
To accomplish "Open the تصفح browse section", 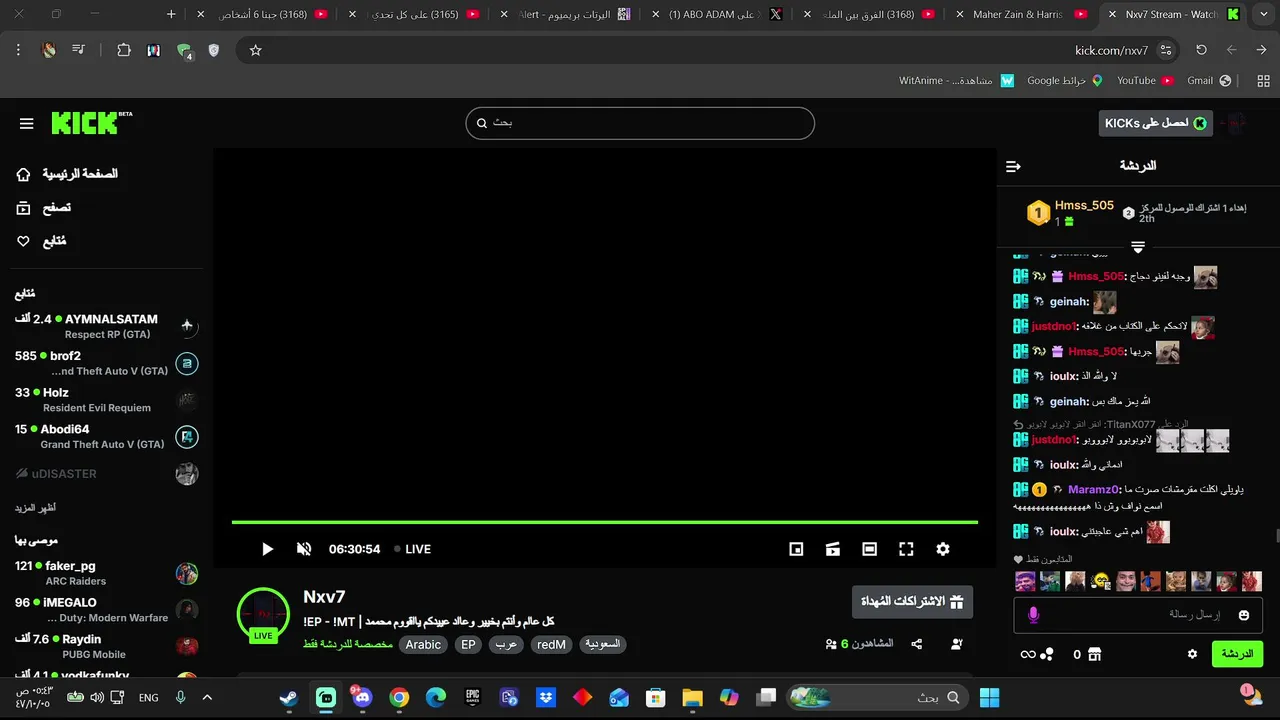I will 44,208.
